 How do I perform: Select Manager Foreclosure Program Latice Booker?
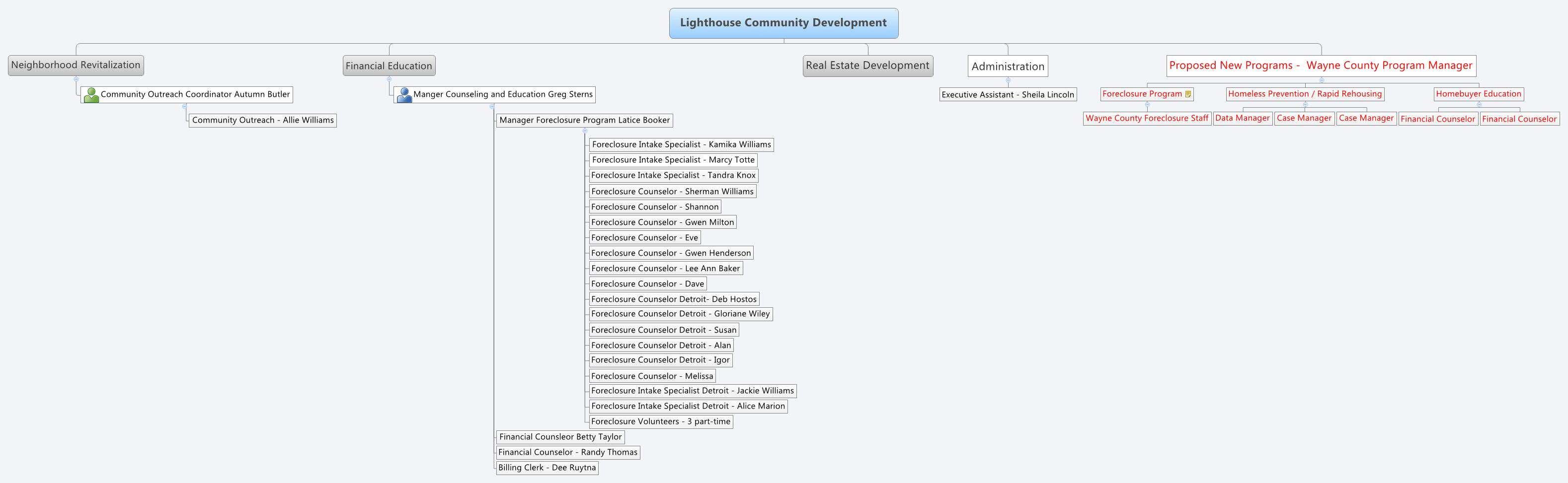click(584, 121)
